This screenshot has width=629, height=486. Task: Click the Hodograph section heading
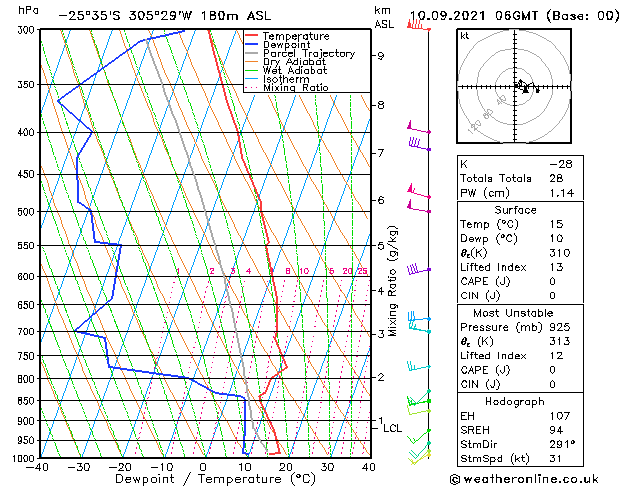tap(515, 401)
